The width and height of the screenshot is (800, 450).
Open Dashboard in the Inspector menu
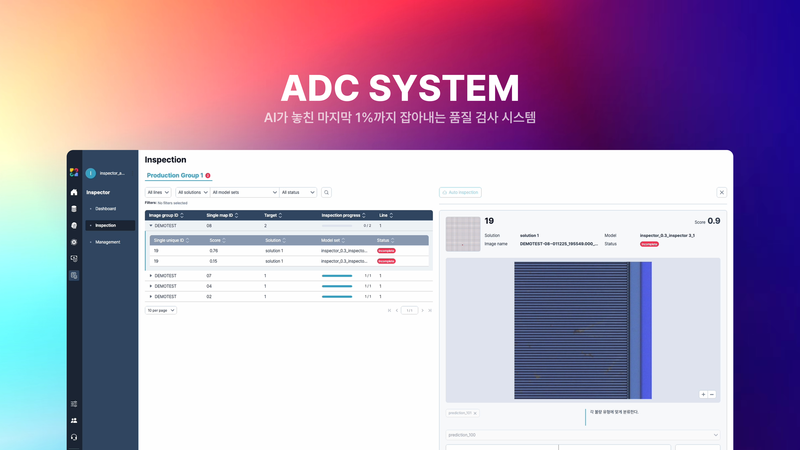pos(106,208)
